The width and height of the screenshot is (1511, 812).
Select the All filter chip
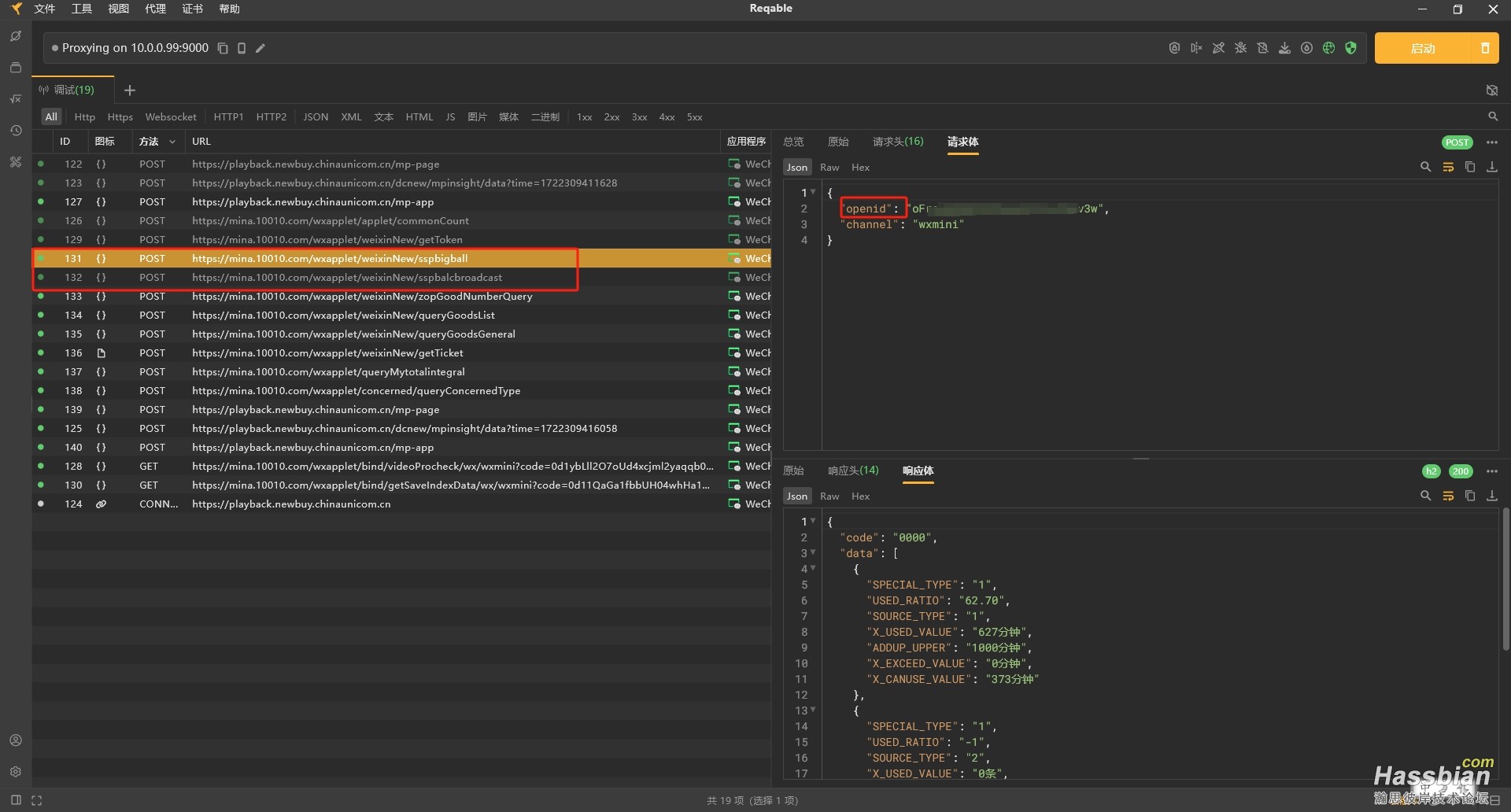(x=51, y=116)
